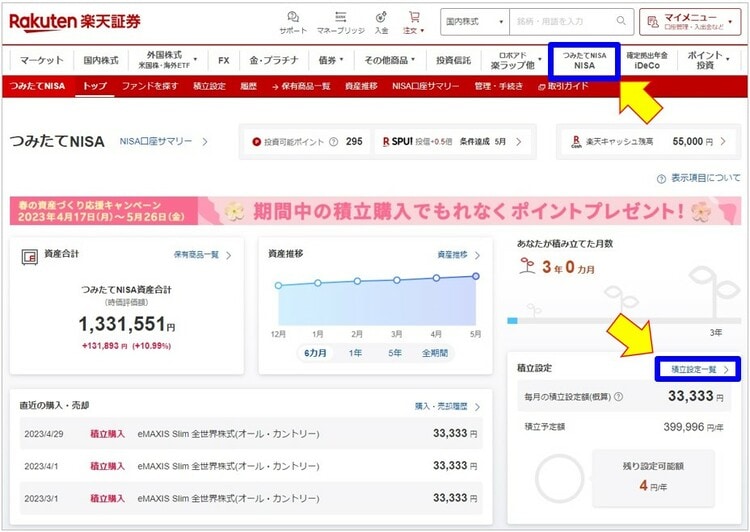Viewport: 750px width, 532px height.
Task: Click the arrow next to NISA口座サマリー
Action: click(x=205, y=142)
